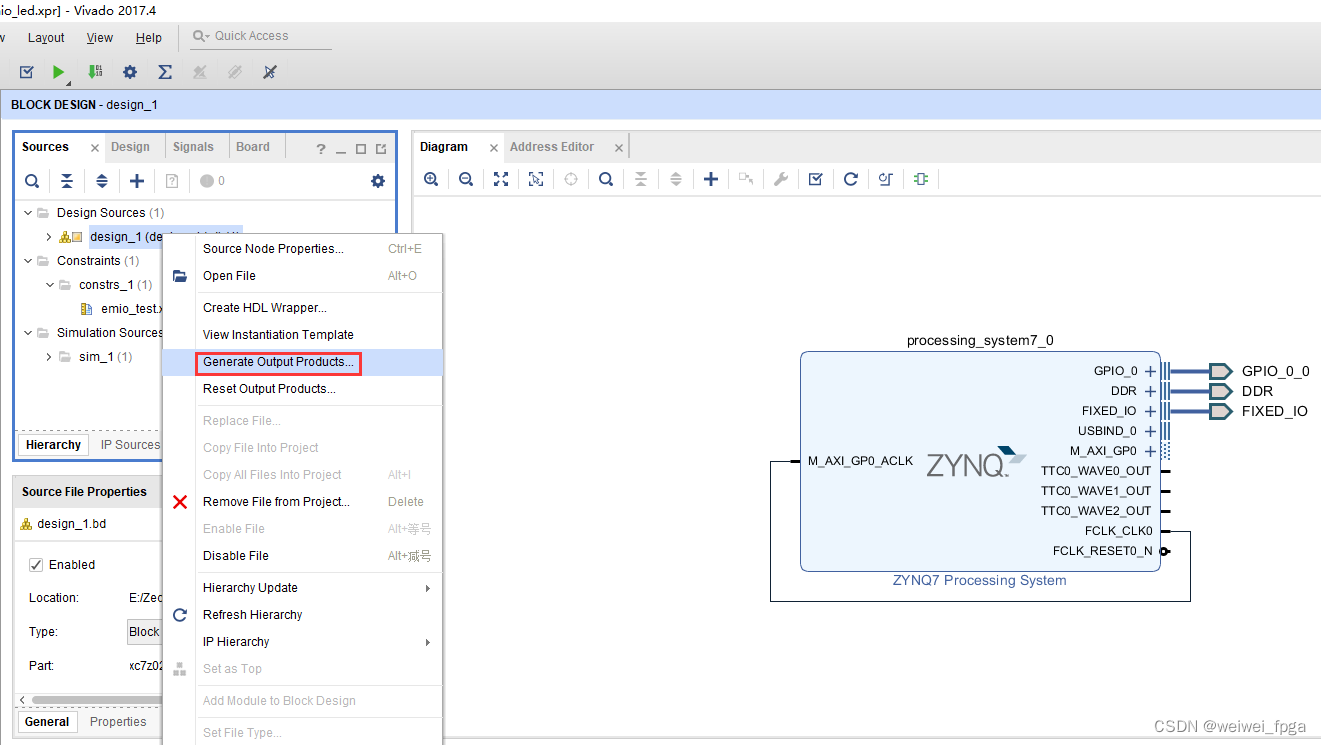Collapse the Simulation Sources tree node

[26, 333]
